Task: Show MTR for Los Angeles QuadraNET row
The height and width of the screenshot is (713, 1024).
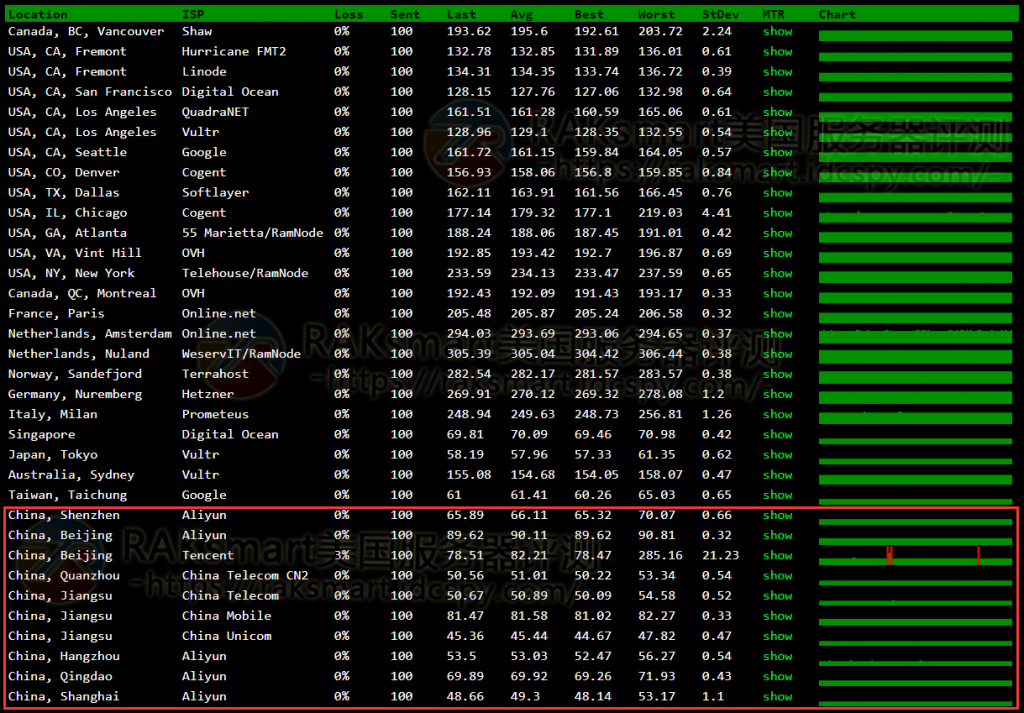Action: coord(777,112)
